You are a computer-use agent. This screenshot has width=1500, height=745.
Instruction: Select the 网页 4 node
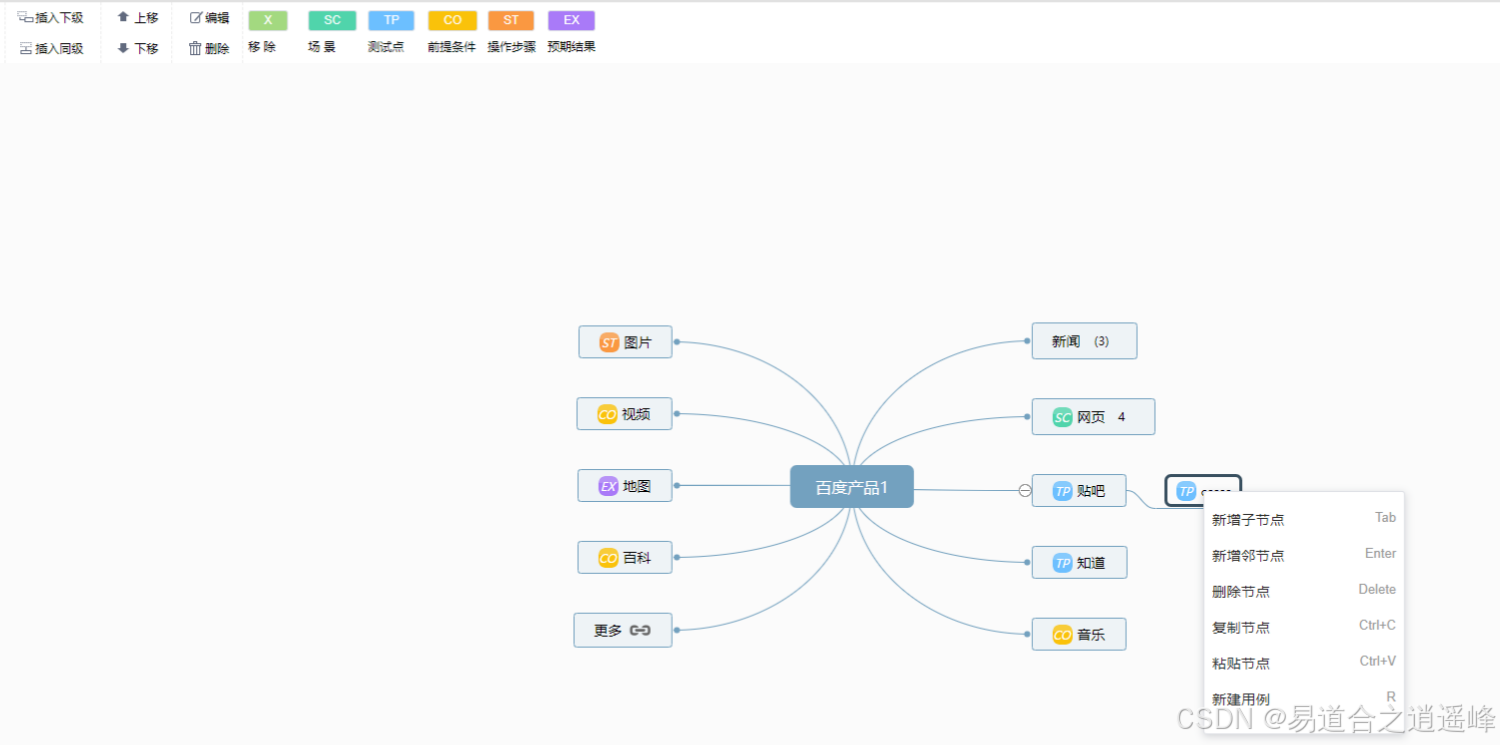click(1093, 417)
